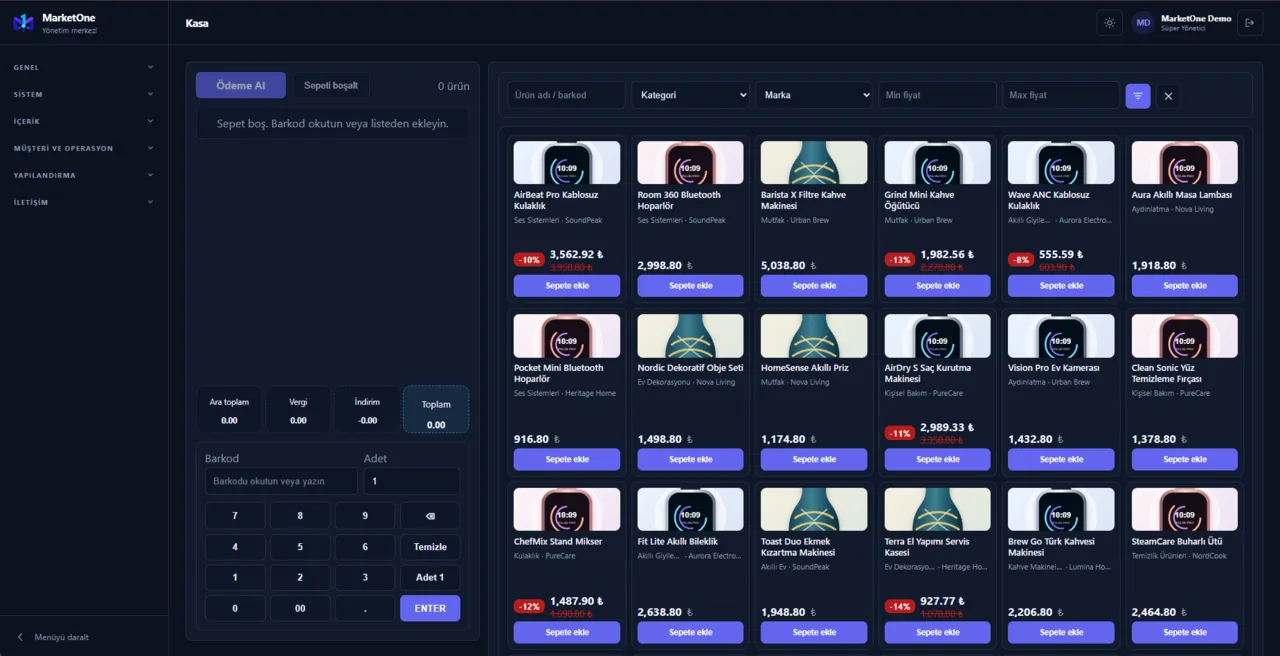The width and height of the screenshot is (1280, 656).
Task: Click the Adet 1 keypad button
Action: click(430, 577)
